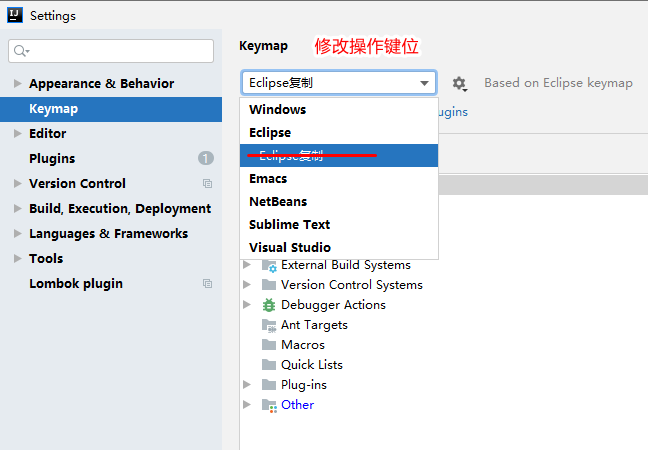Image resolution: width=648 pixels, height=450 pixels.
Task: Select NetBeans keymap from the list
Action: 339,202
